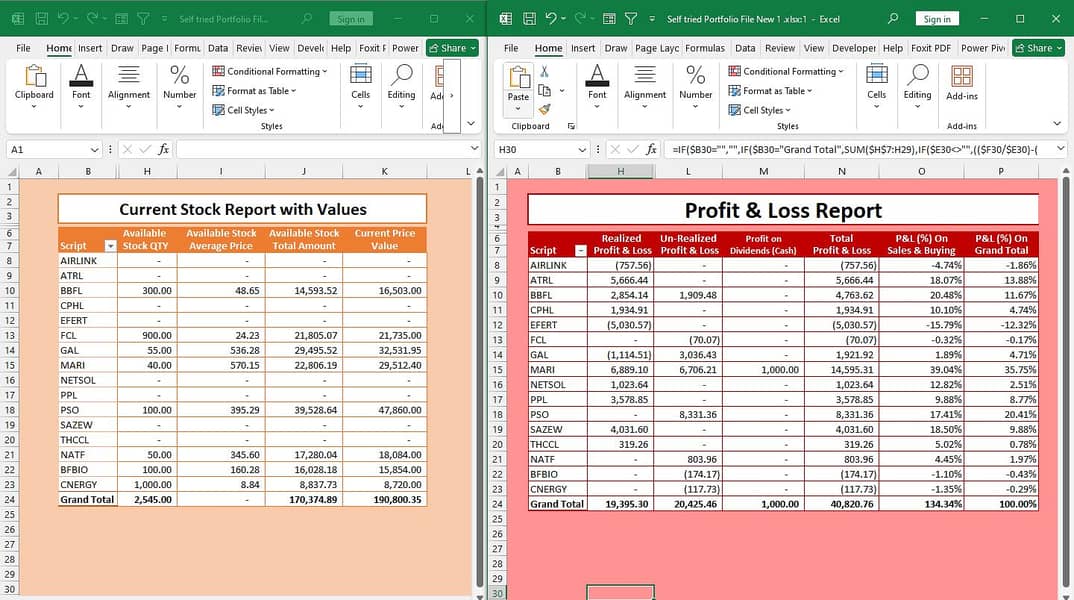Open Data tab in left window

[x=218, y=48]
